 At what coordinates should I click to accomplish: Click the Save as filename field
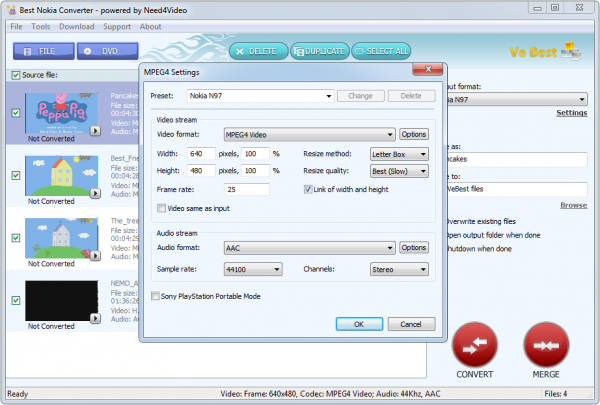click(x=517, y=159)
